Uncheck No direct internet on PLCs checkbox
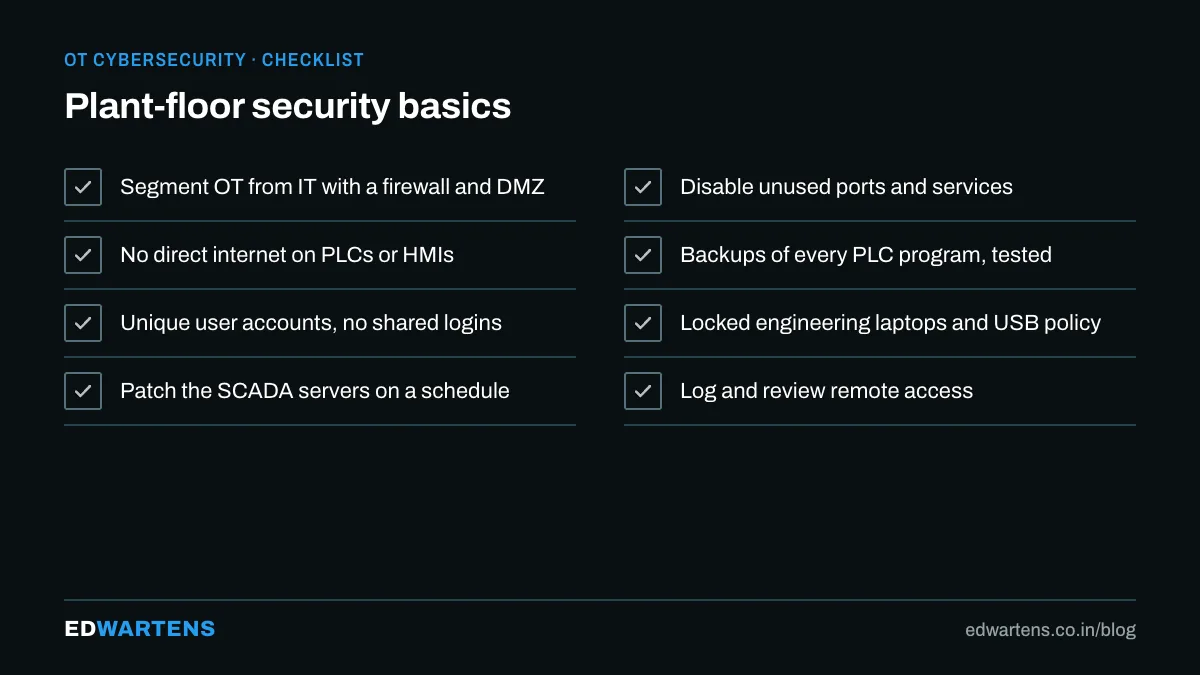This screenshot has width=1200, height=675. click(83, 255)
